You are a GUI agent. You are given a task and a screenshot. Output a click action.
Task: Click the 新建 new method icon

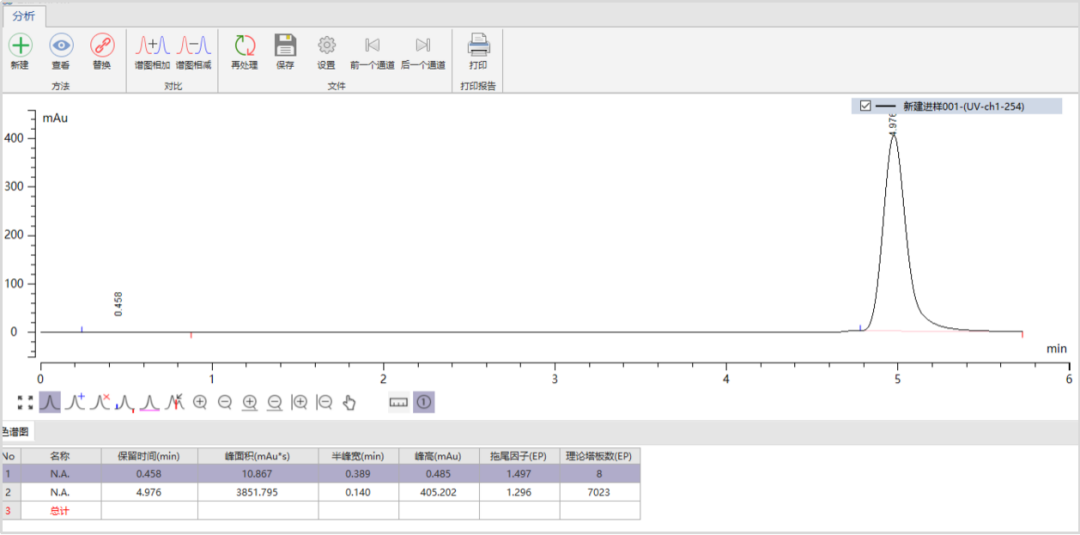(20, 45)
